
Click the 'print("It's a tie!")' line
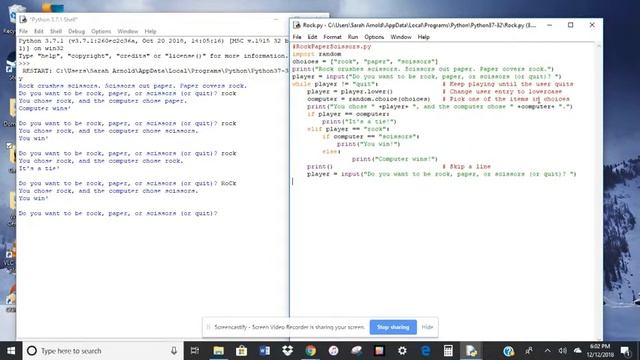pyautogui.click(x=359, y=122)
